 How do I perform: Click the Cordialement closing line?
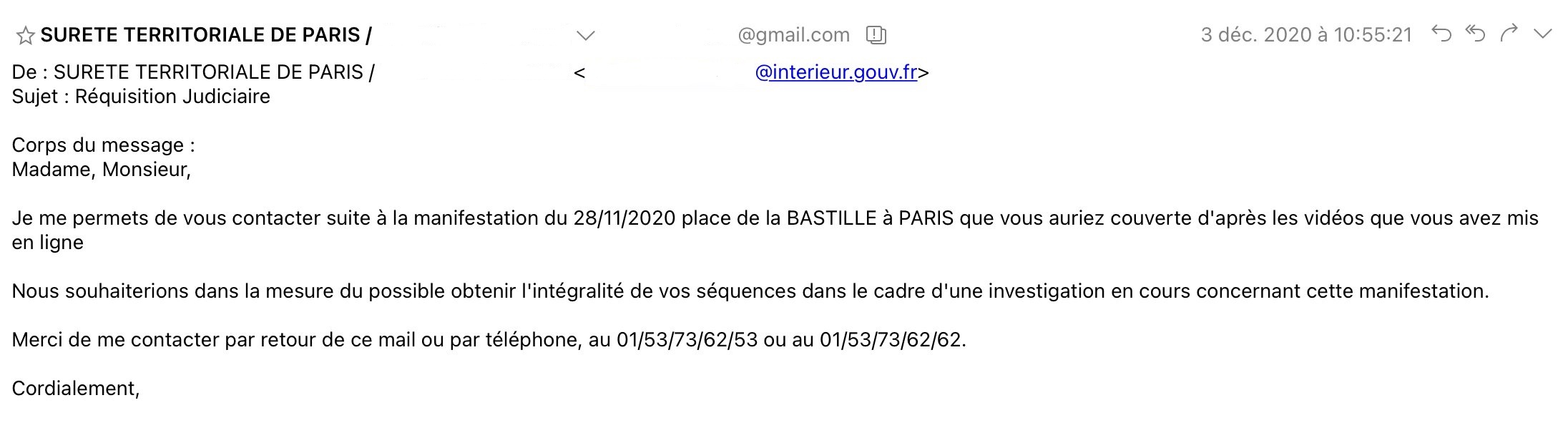pos(76,388)
